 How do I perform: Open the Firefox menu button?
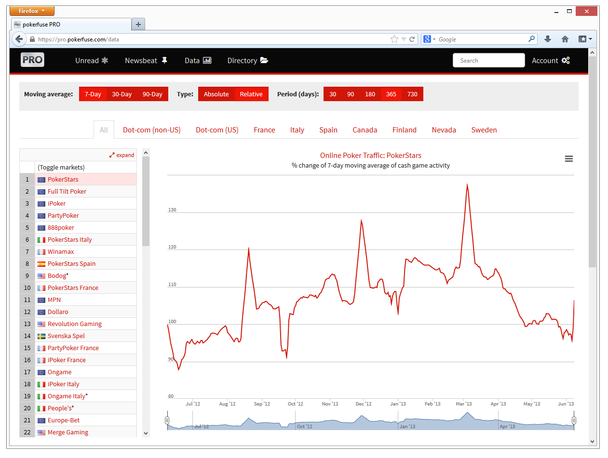pyautogui.click(x=32, y=10)
